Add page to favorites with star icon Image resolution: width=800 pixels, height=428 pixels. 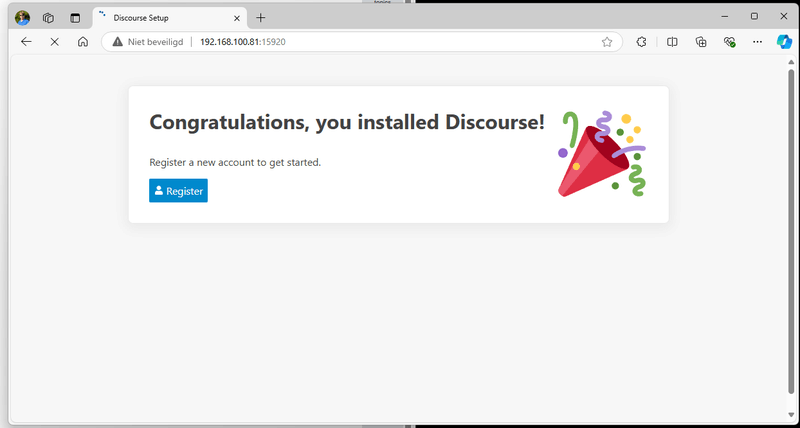(607, 42)
